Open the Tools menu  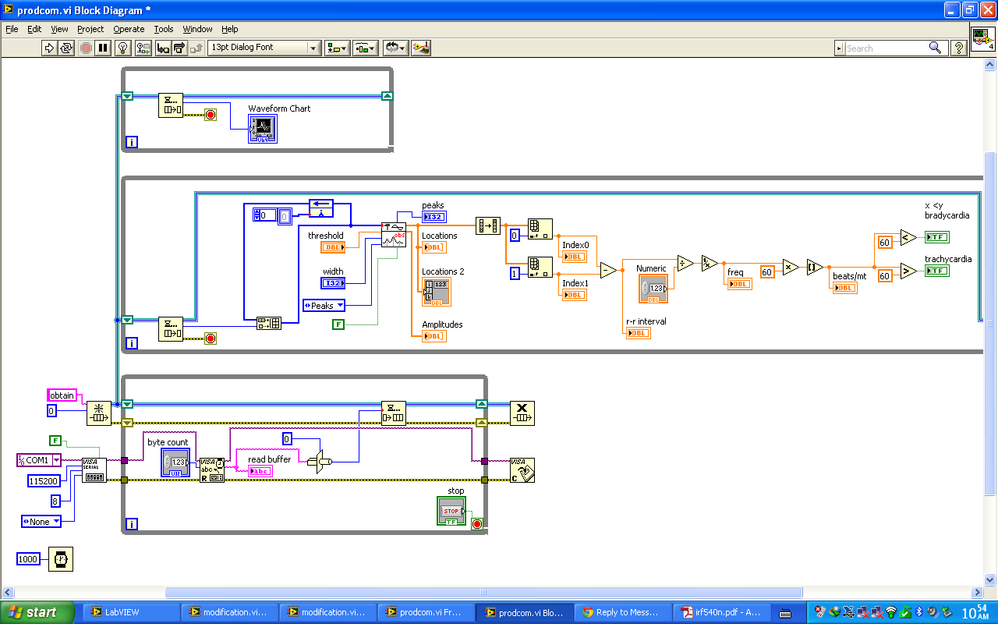tap(164, 29)
